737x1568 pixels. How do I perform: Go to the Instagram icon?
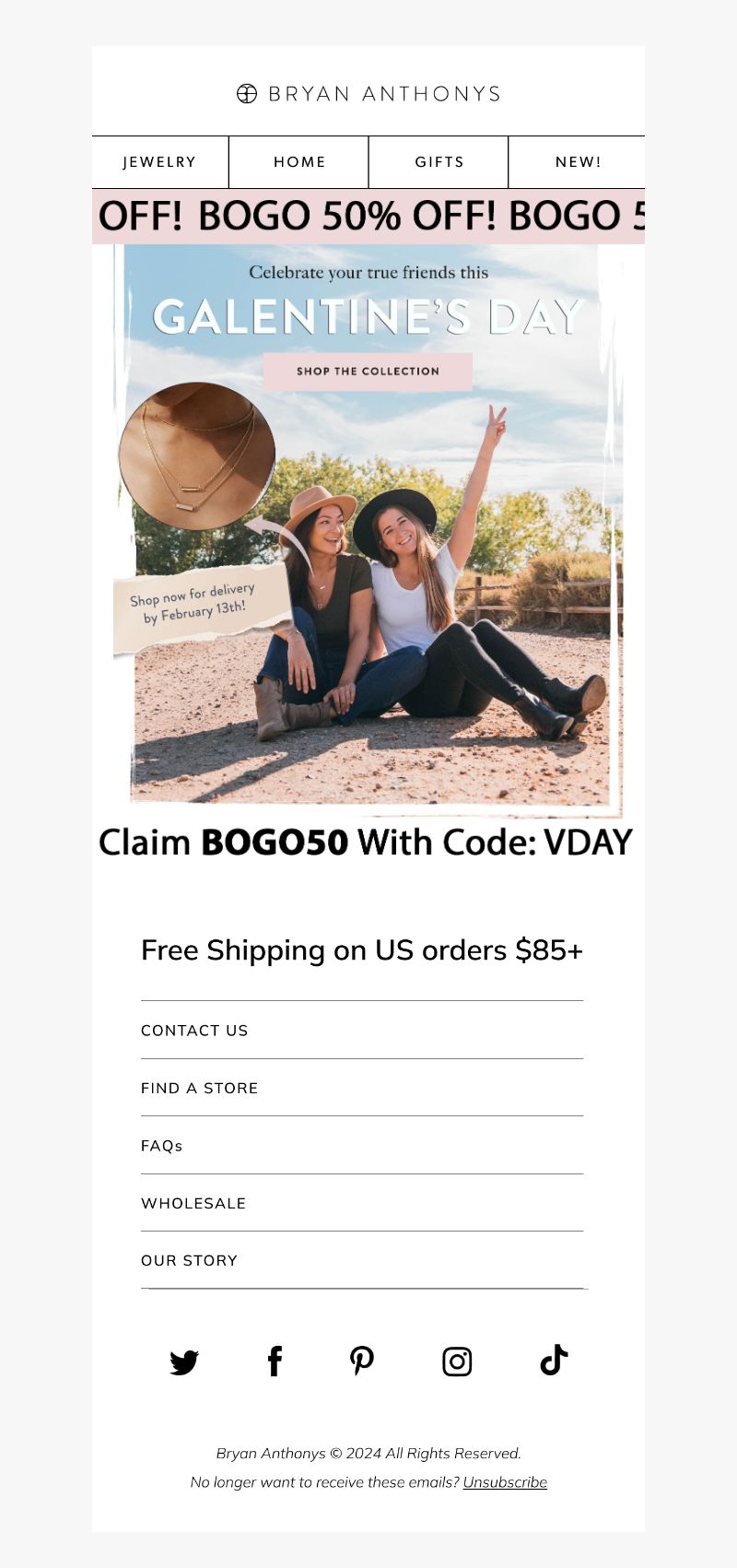457,1362
